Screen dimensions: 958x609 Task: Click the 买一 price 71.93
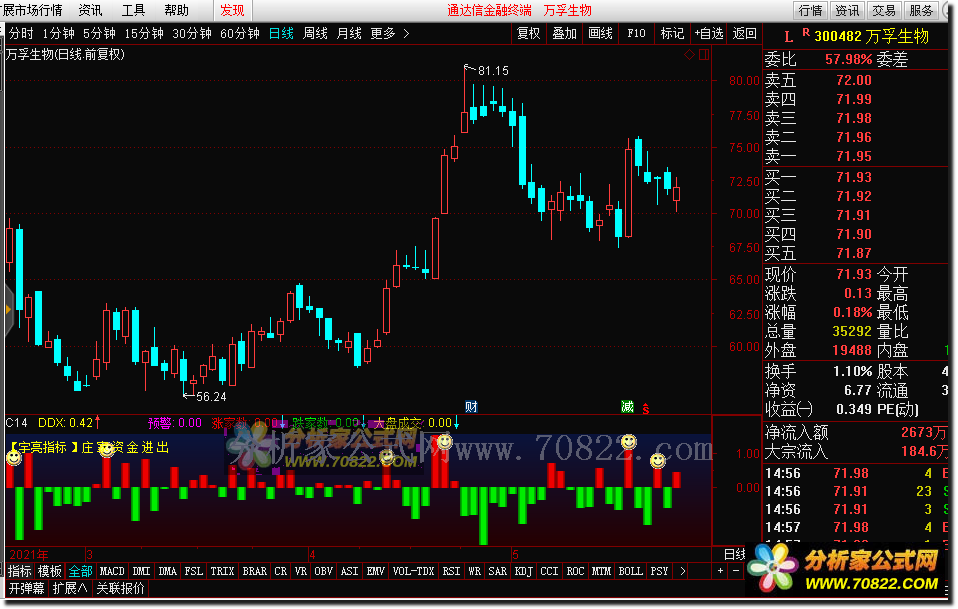tap(854, 177)
